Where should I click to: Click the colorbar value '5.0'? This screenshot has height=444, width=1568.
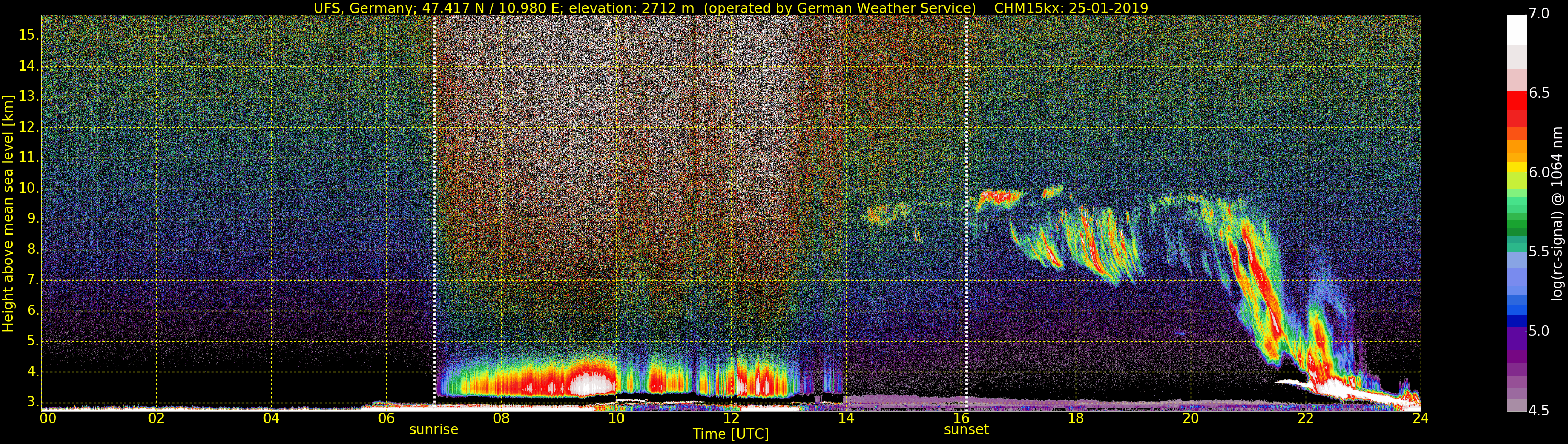[1539, 332]
